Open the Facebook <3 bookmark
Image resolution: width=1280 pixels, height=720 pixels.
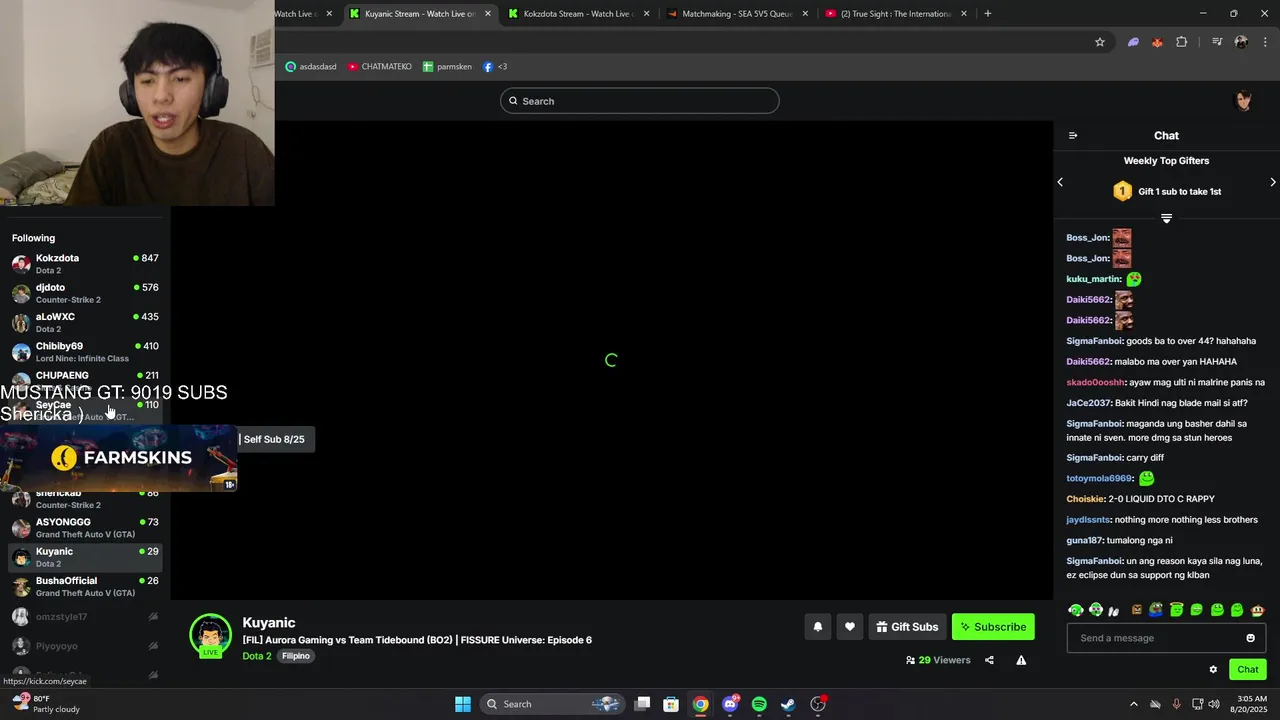point(495,67)
